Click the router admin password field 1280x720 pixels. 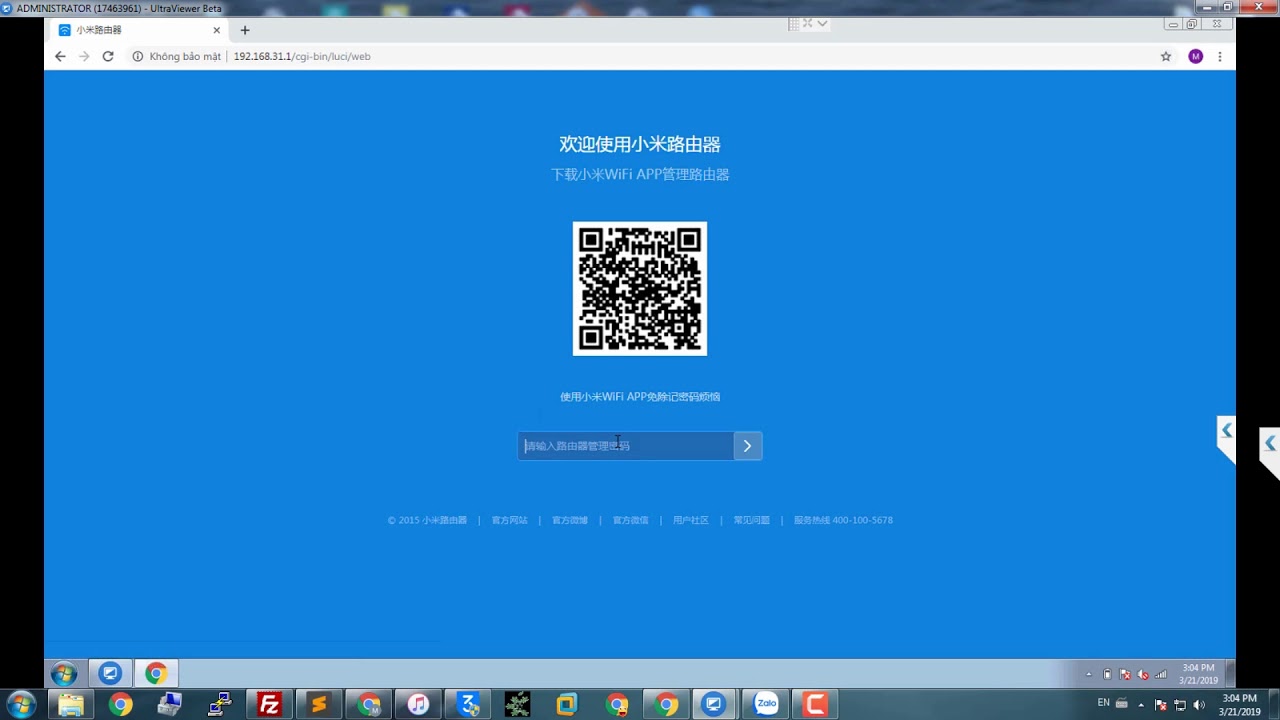coord(626,446)
